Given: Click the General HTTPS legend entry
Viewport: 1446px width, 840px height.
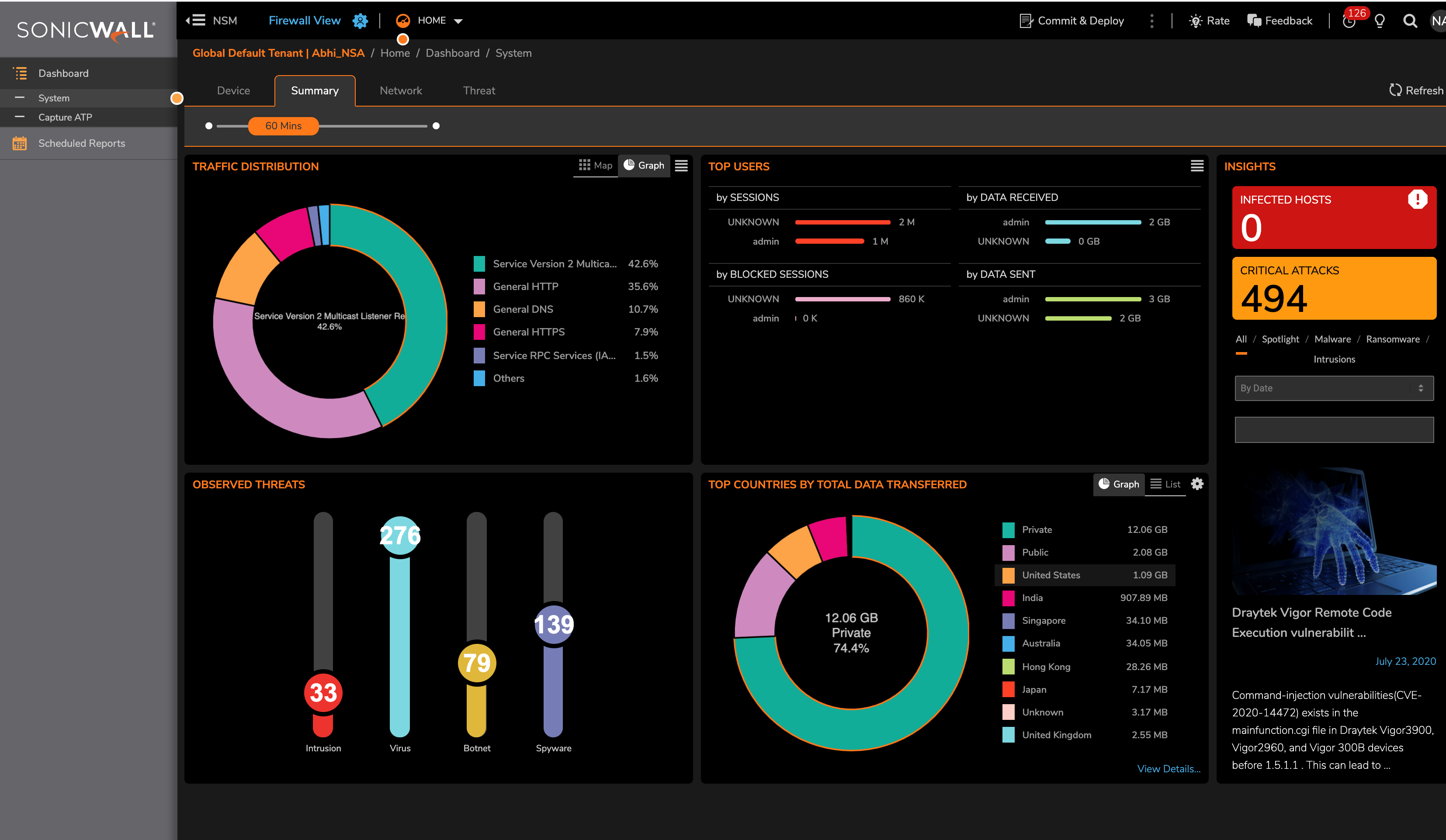Looking at the screenshot, I should pyautogui.click(x=566, y=332).
